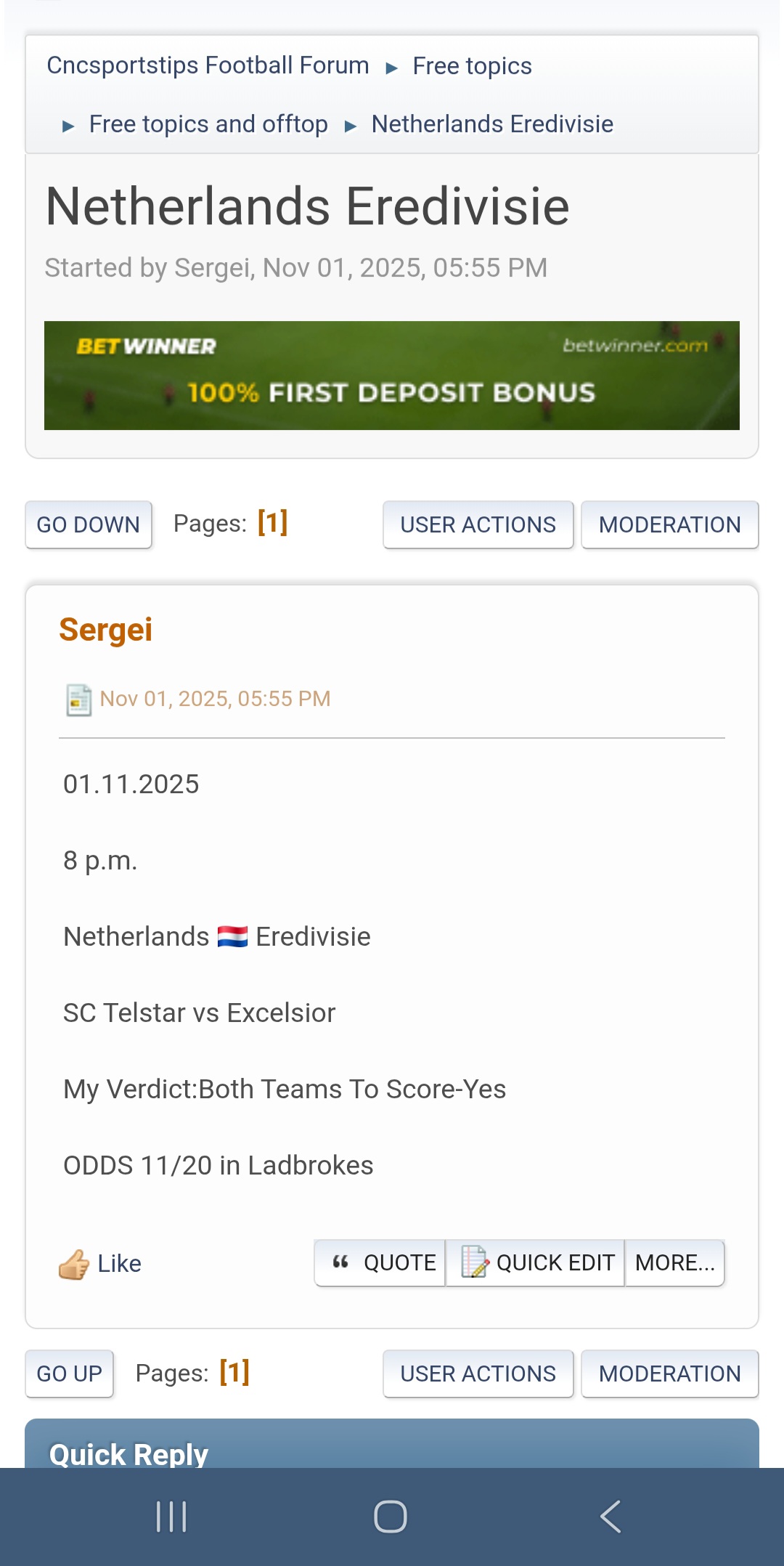Open the bottom USER ACTIONS dropdown
The image size is (784, 1566).
coord(478,1374)
